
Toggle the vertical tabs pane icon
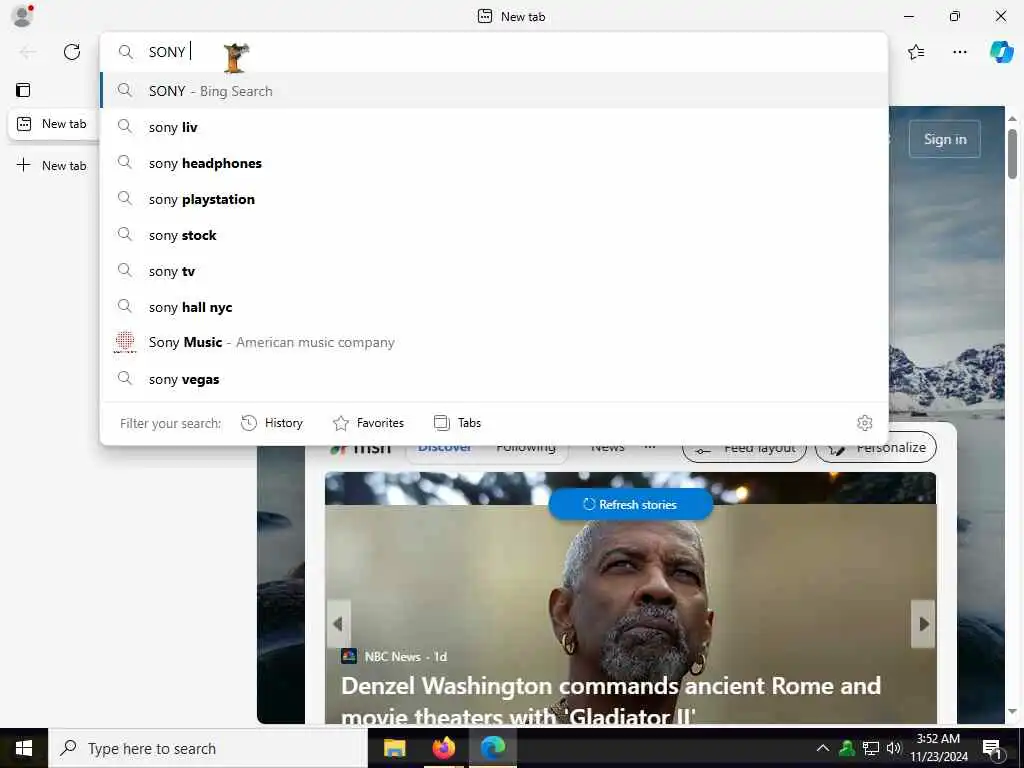(x=23, y=90)
